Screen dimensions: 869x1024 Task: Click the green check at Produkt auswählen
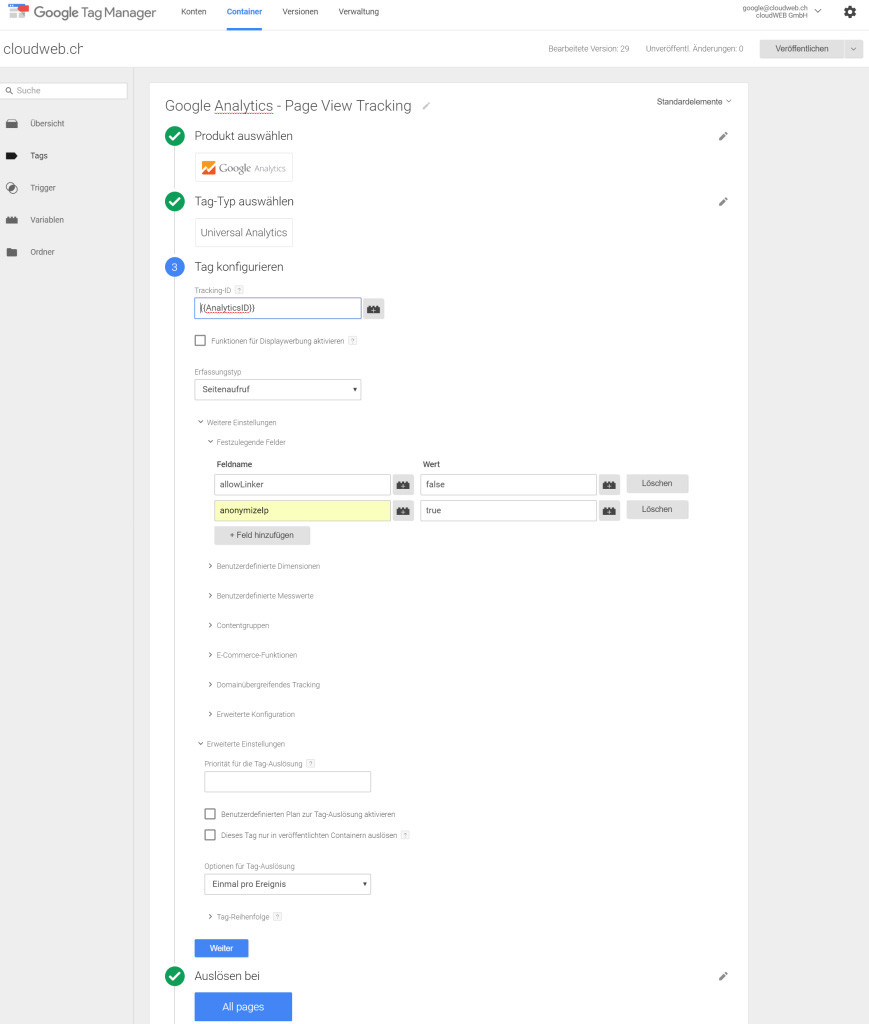coord(174,136)
